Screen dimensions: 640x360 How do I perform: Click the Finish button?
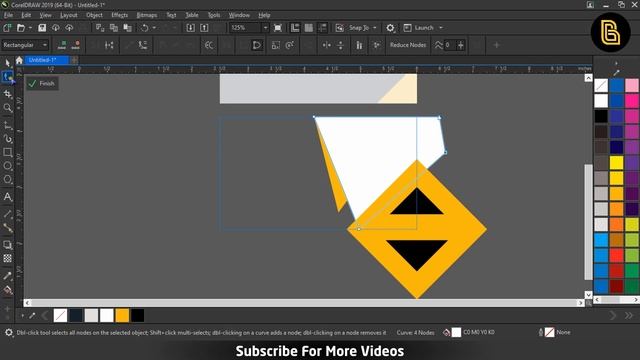click(x=42, y=83)
